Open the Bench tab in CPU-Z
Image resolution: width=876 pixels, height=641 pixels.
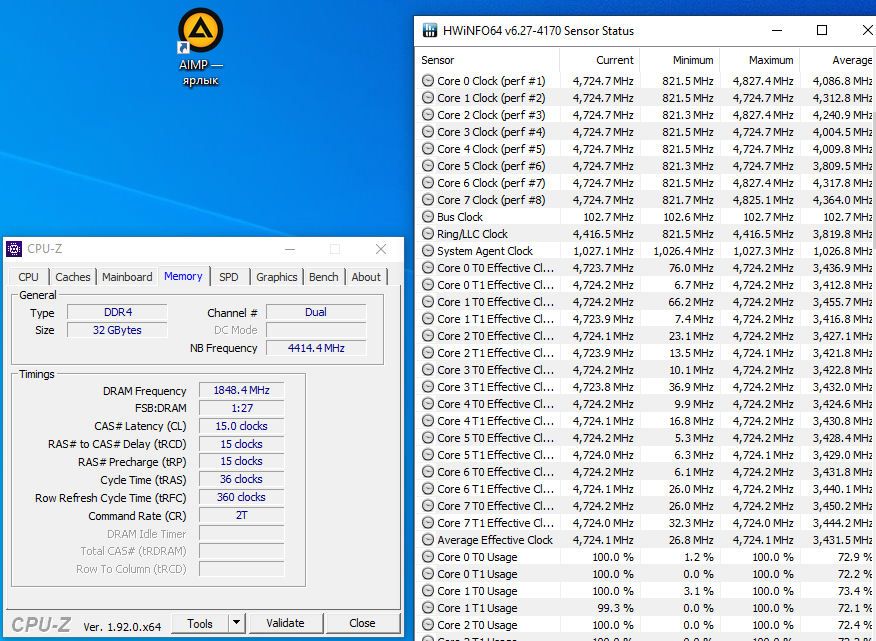(x=323, y=277)
